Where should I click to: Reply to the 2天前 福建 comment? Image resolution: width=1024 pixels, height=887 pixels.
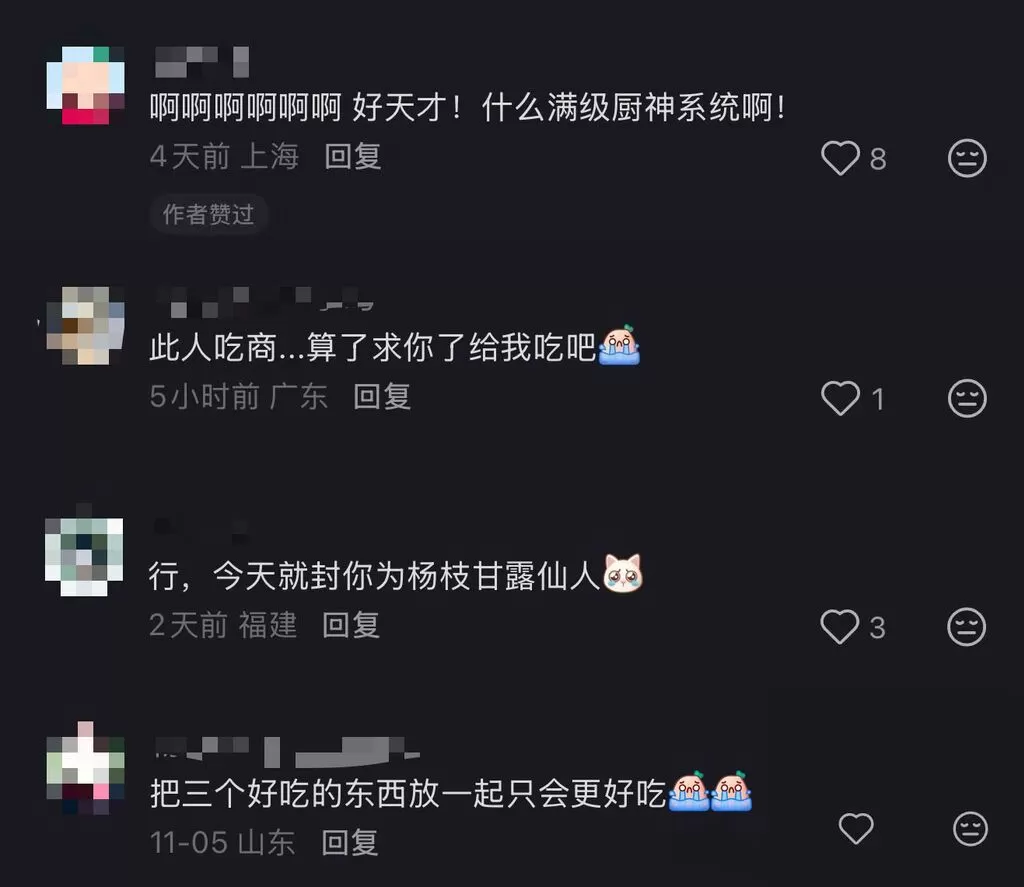351,625
